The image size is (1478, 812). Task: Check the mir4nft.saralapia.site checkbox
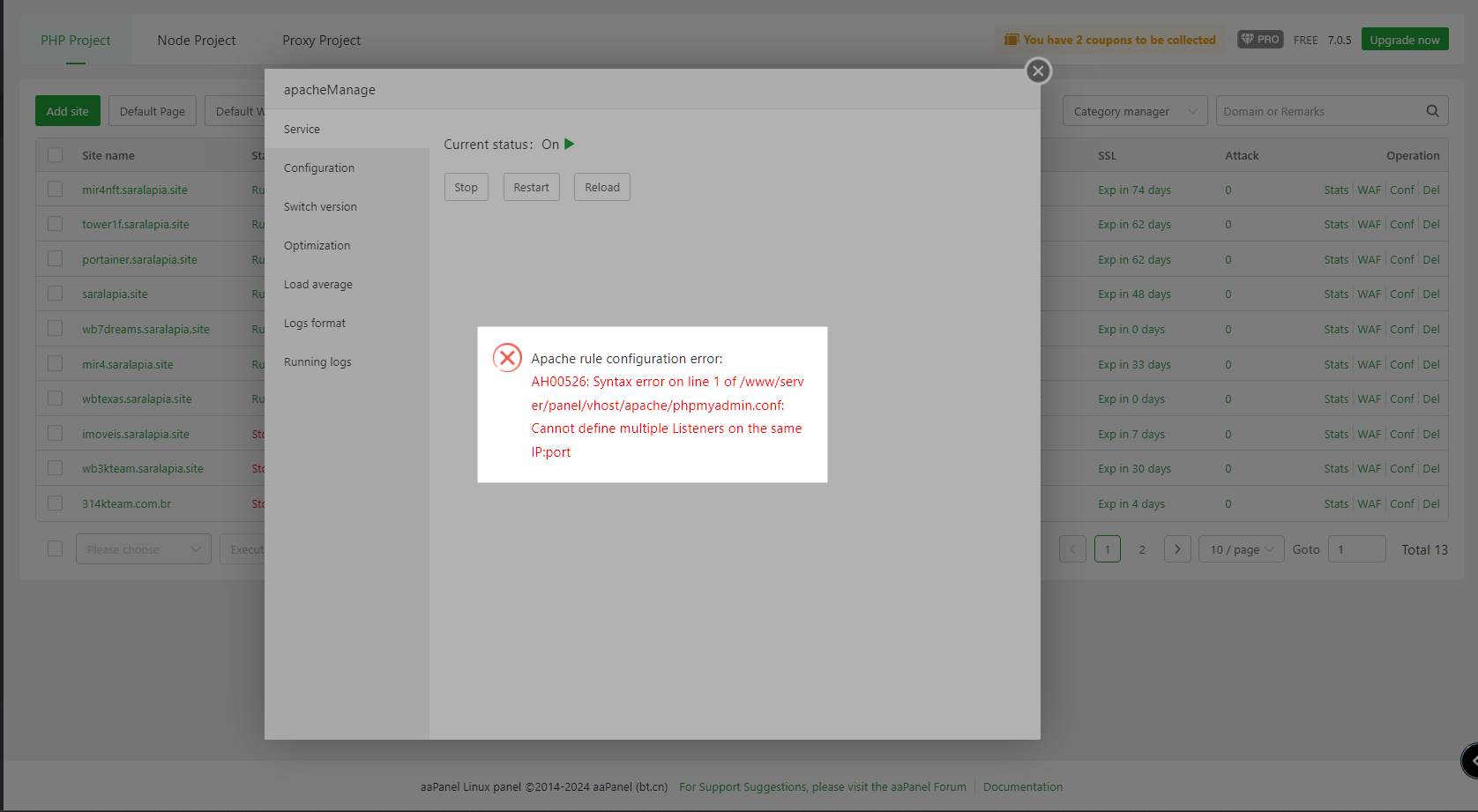tap(56, 190)
